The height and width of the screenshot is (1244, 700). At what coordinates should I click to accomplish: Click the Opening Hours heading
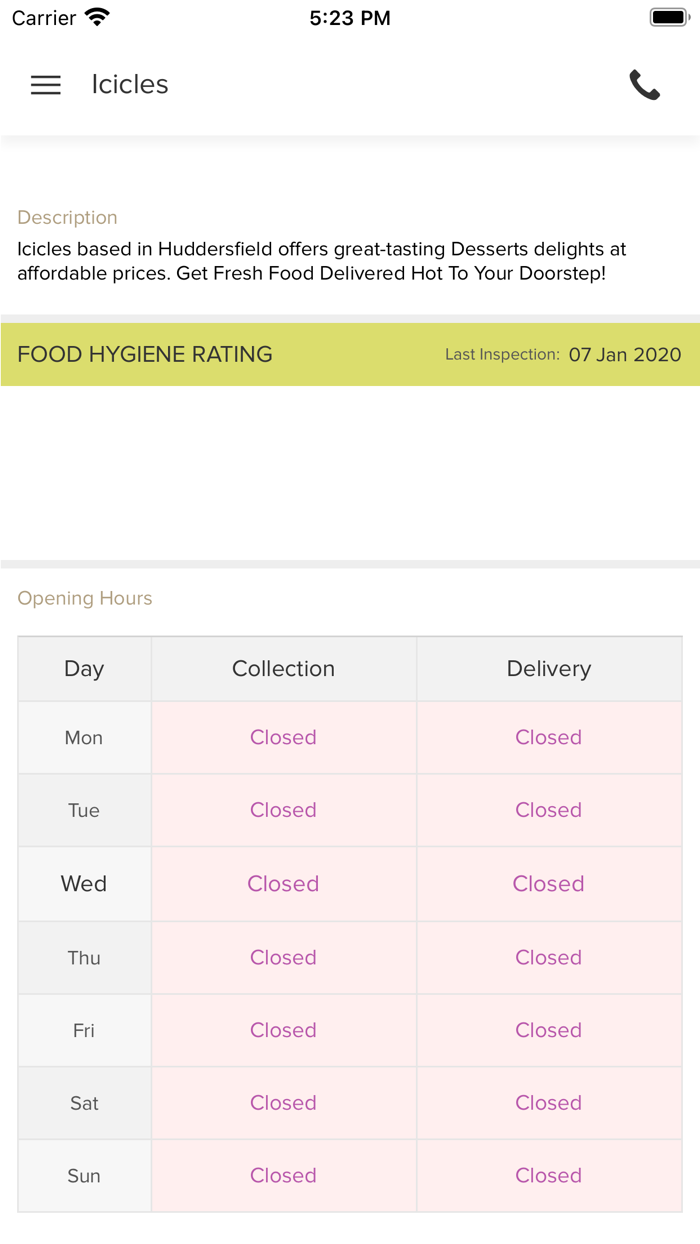(x=85, y=598)
